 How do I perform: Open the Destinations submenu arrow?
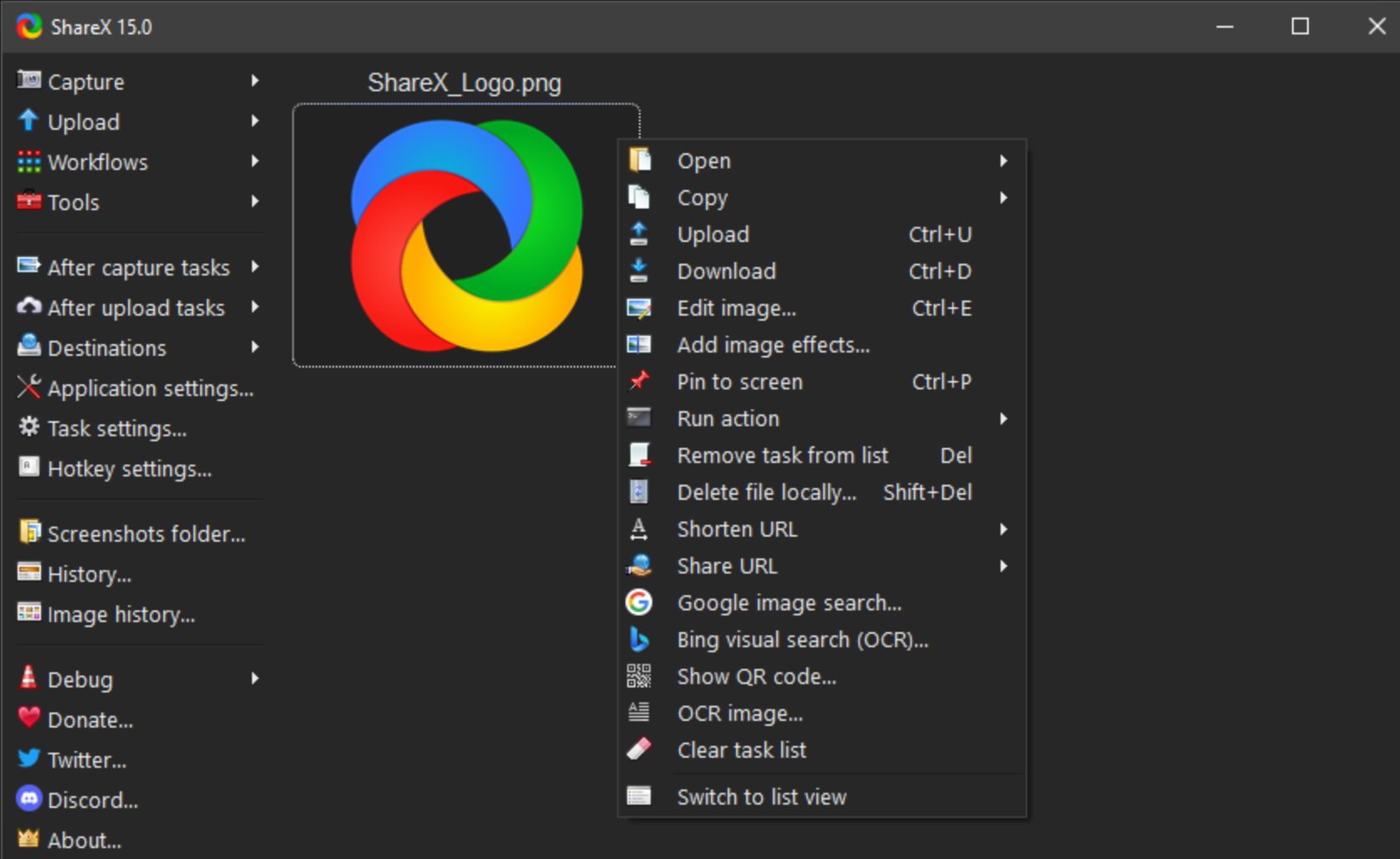(x=255, y=347)
